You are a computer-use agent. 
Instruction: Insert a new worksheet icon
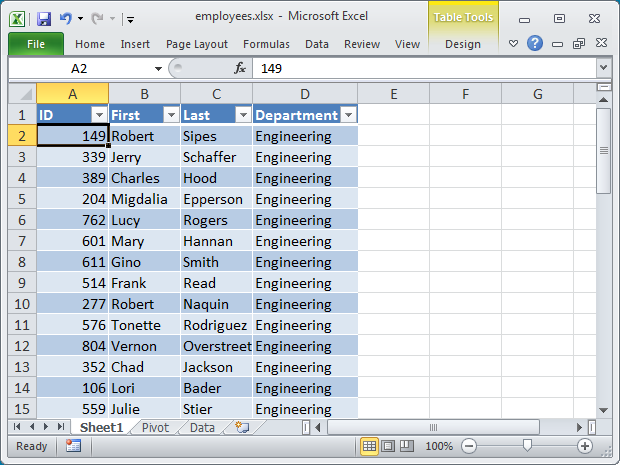click(x=242, y=427)
